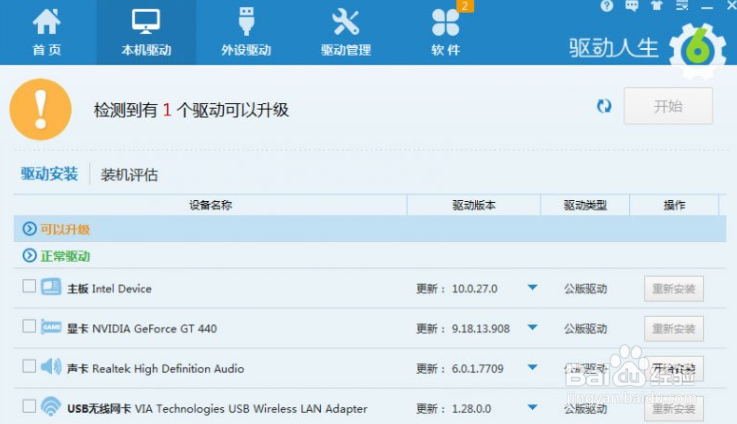Click the wireless icon for USB无线网卡
This screenshot has height=424, width=737.
tap(51, 407)
